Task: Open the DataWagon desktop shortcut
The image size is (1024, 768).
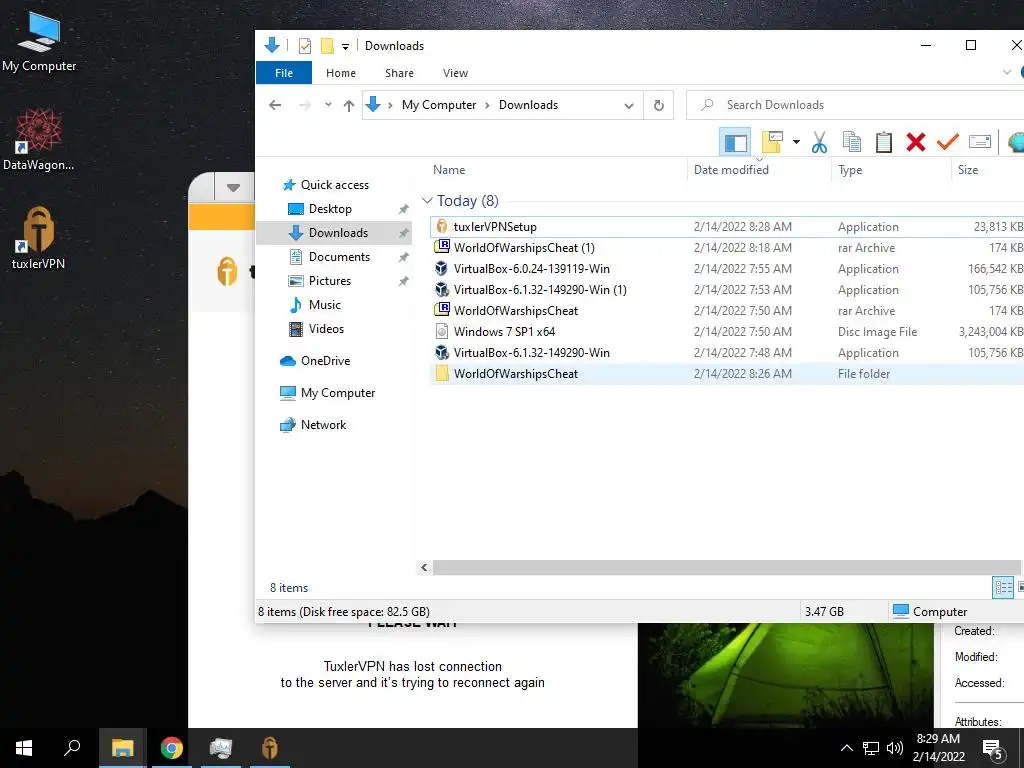Action: pos(39,140)
